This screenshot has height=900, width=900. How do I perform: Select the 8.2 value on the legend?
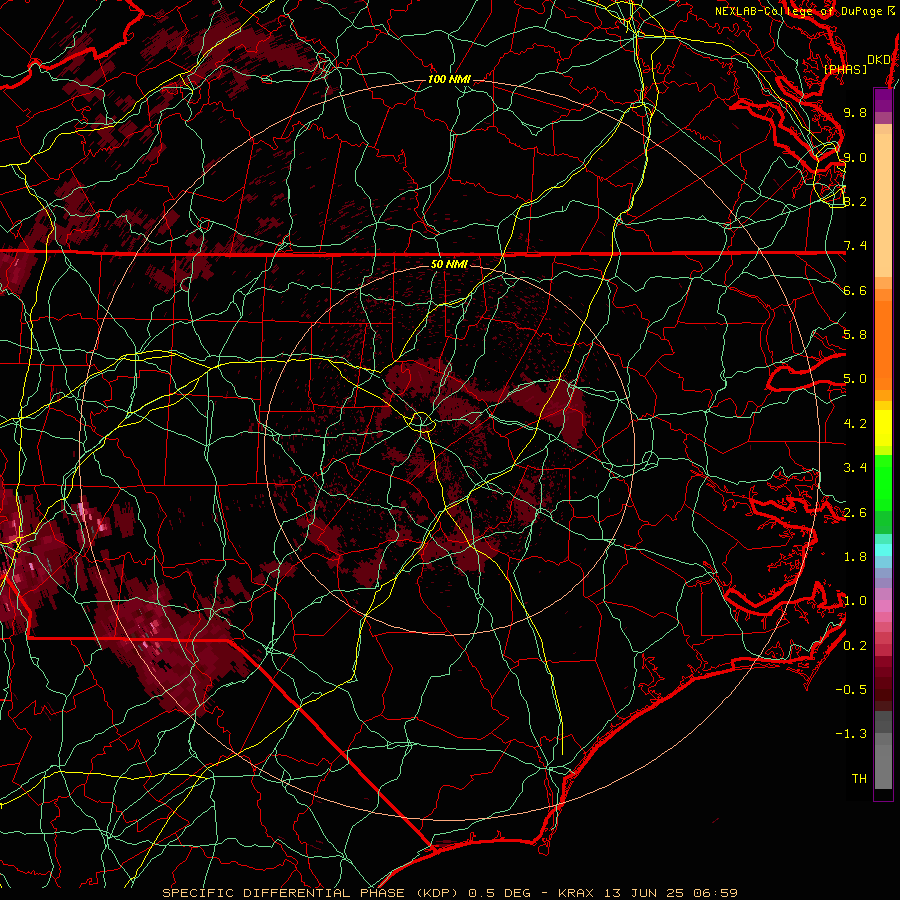(x=855, y=201)
